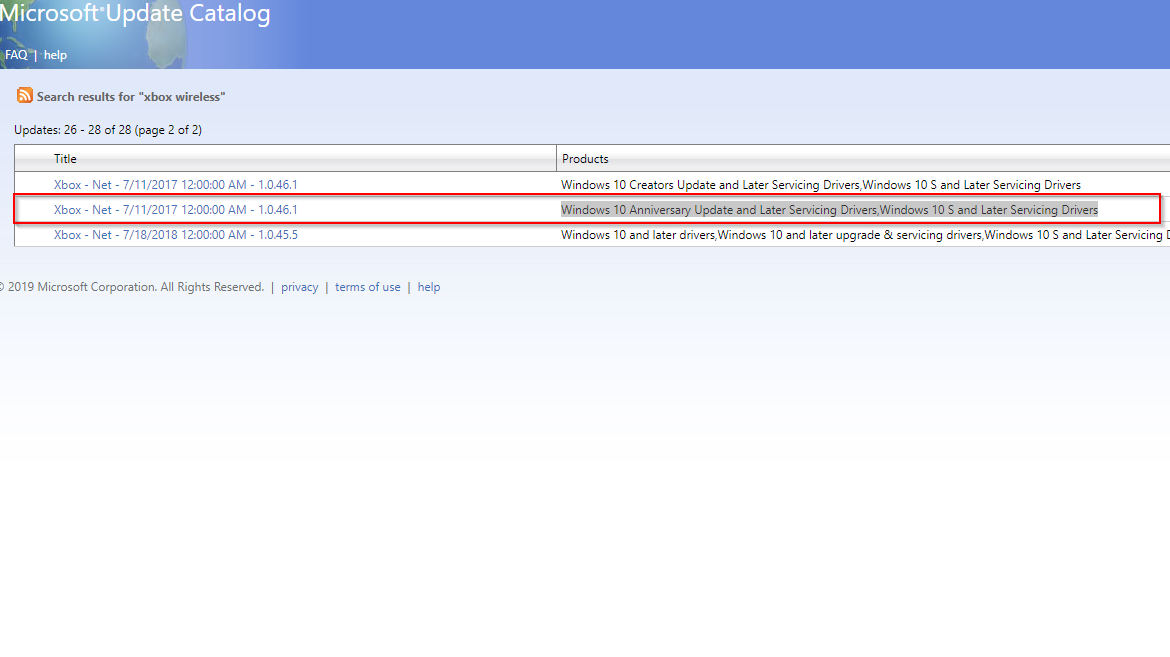Open the FAQ link in the header

pos(16,55)
